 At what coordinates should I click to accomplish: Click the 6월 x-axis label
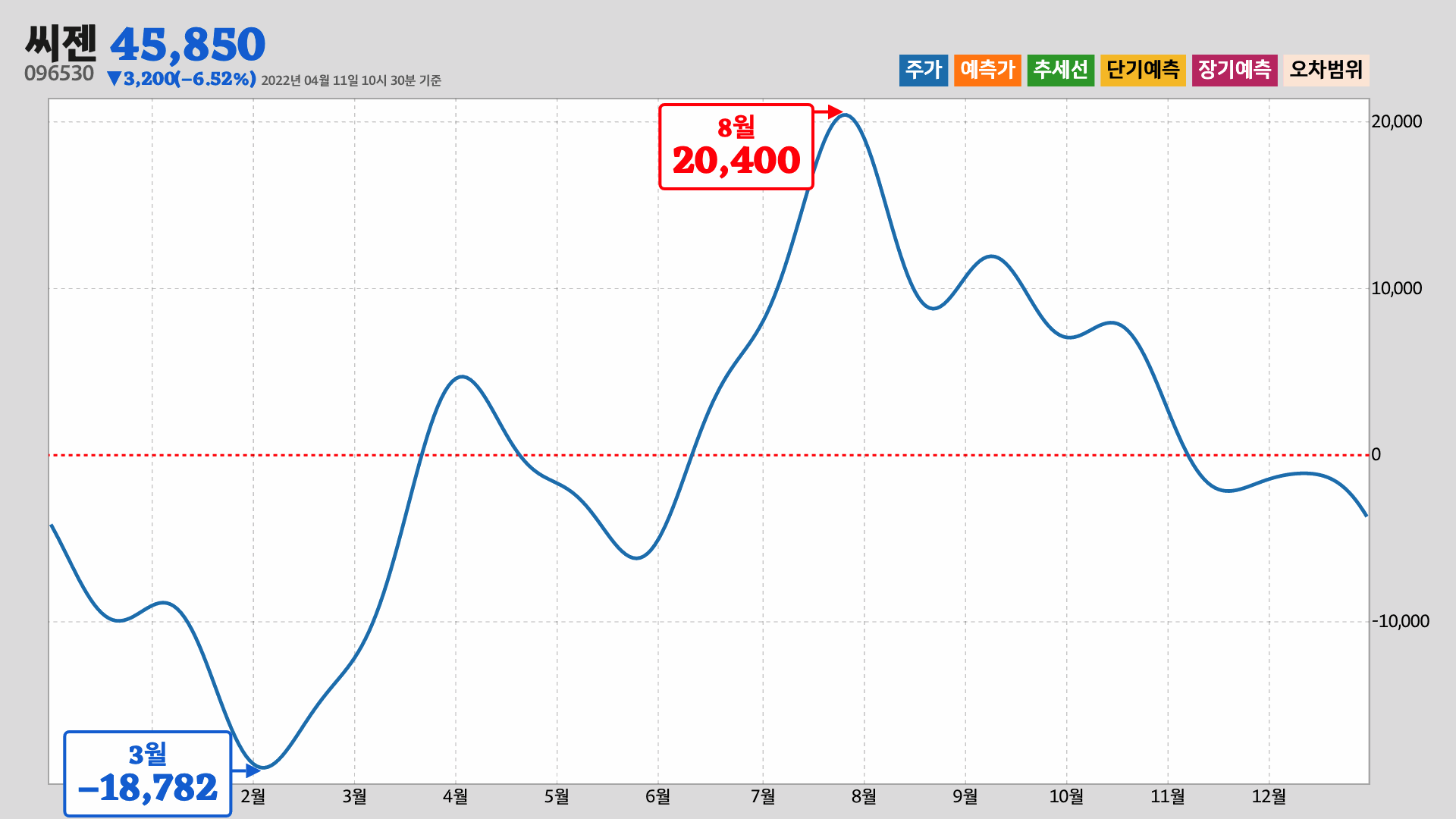click(658, 796)
